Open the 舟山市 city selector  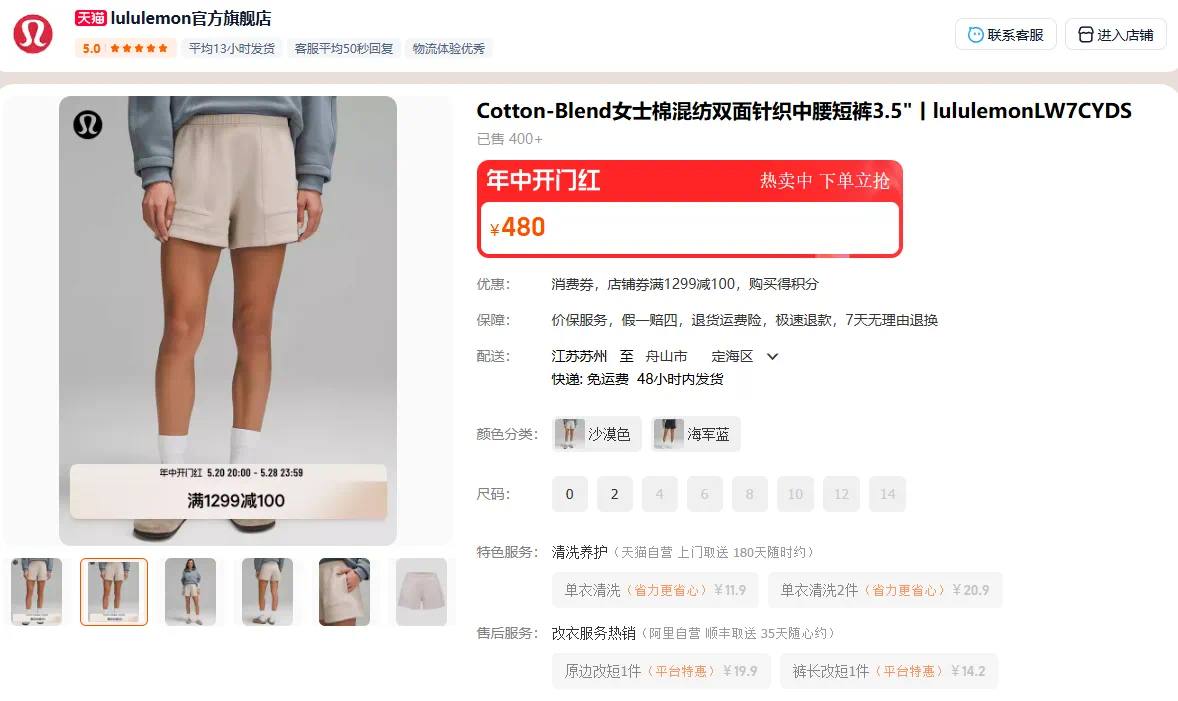tap(666, 356)
